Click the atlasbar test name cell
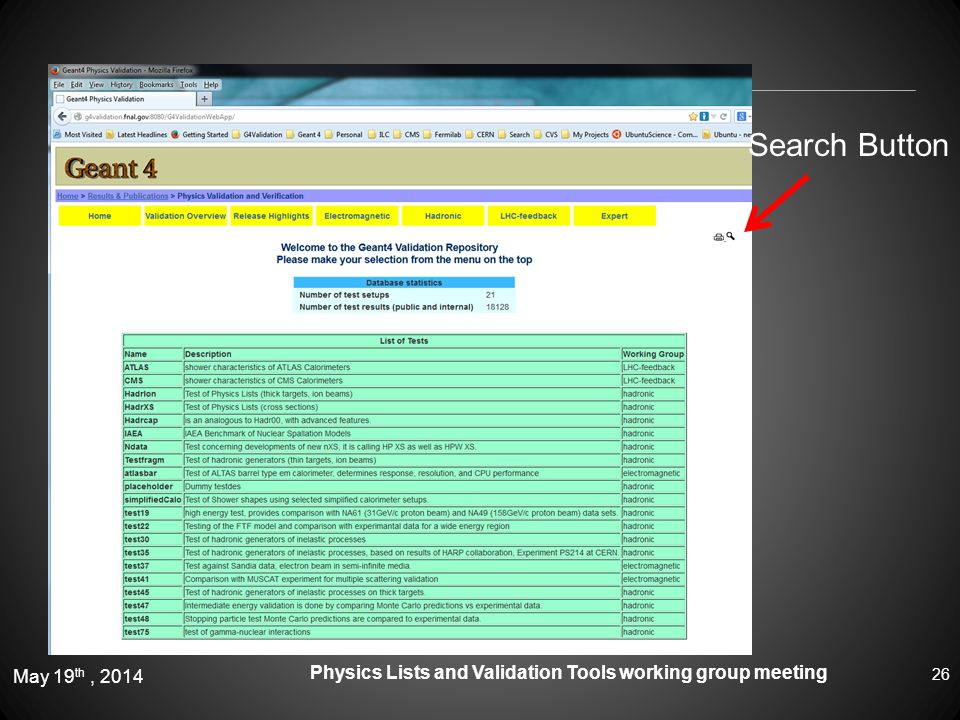The width and height of the screenshot is (960, 720). click(x=153, y=473)
